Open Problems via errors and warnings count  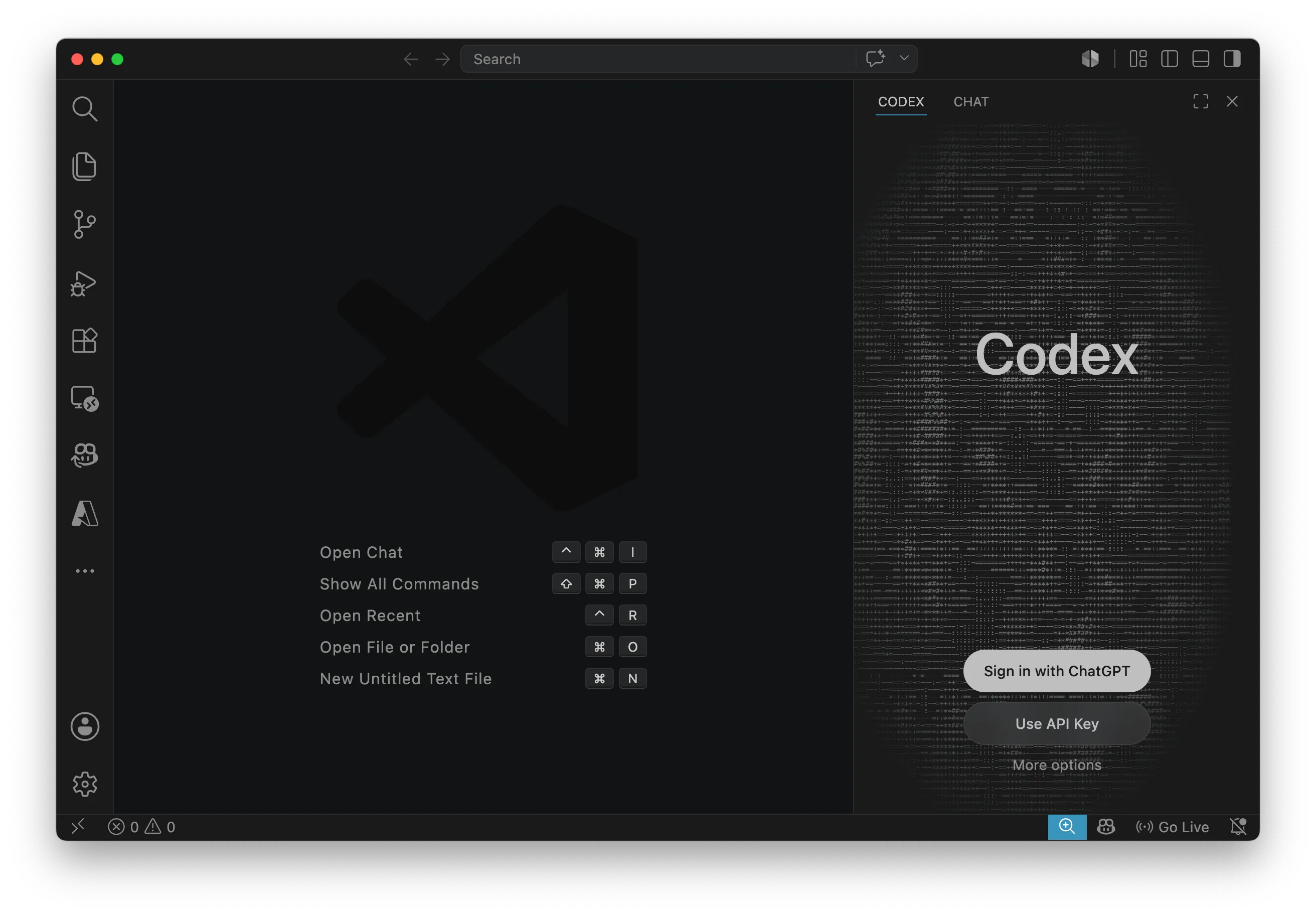[x=141, y=826]
